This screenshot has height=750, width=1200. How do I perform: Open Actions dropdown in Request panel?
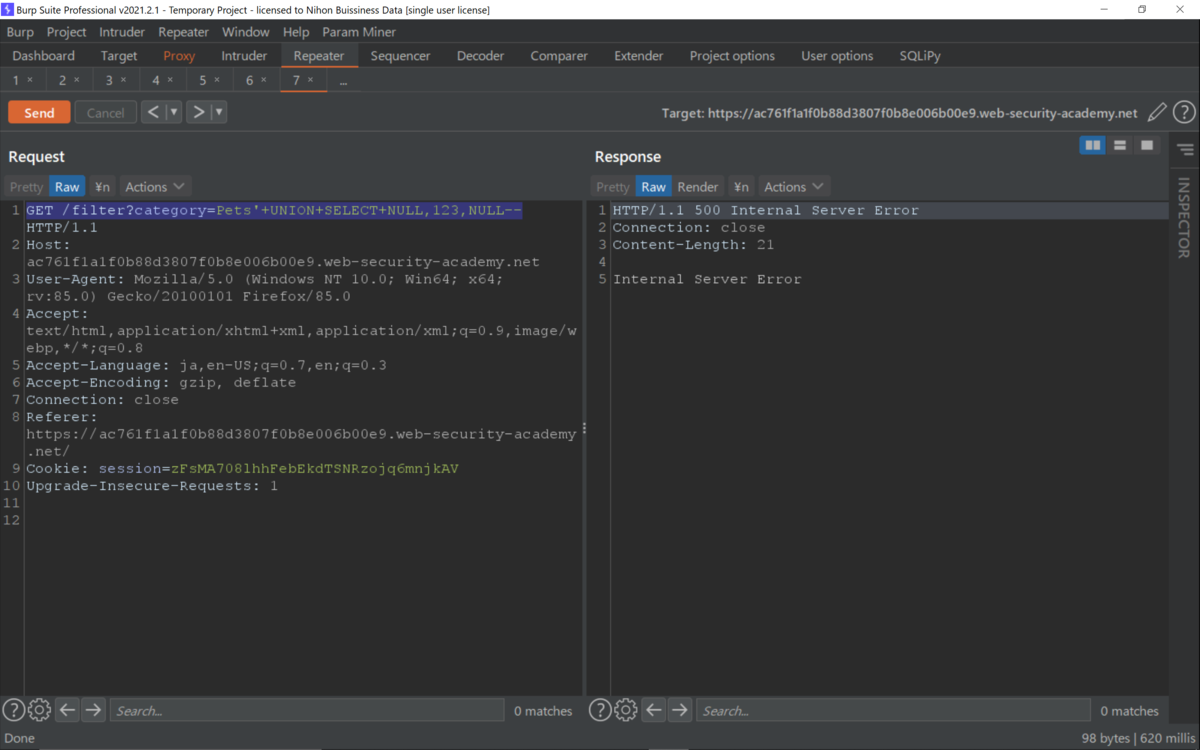coord(155,187)
